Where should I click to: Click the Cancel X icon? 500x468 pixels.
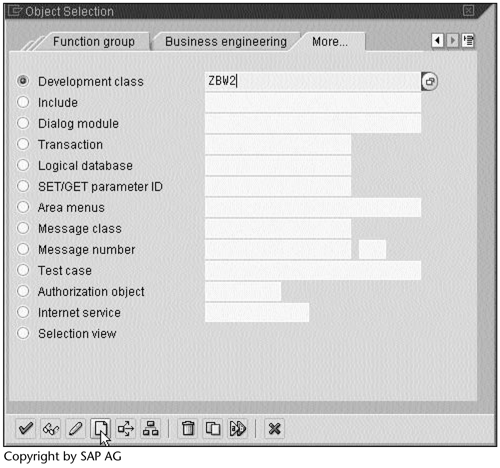(274, 428)
